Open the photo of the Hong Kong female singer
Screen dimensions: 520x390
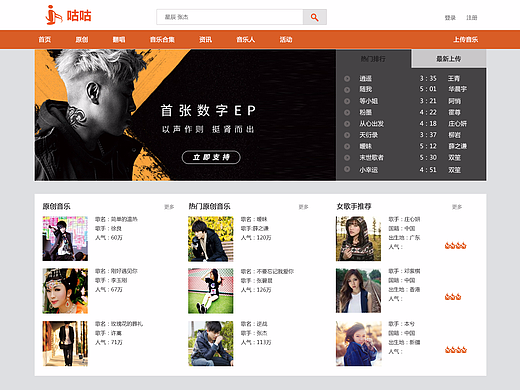(x=358, y=291)
